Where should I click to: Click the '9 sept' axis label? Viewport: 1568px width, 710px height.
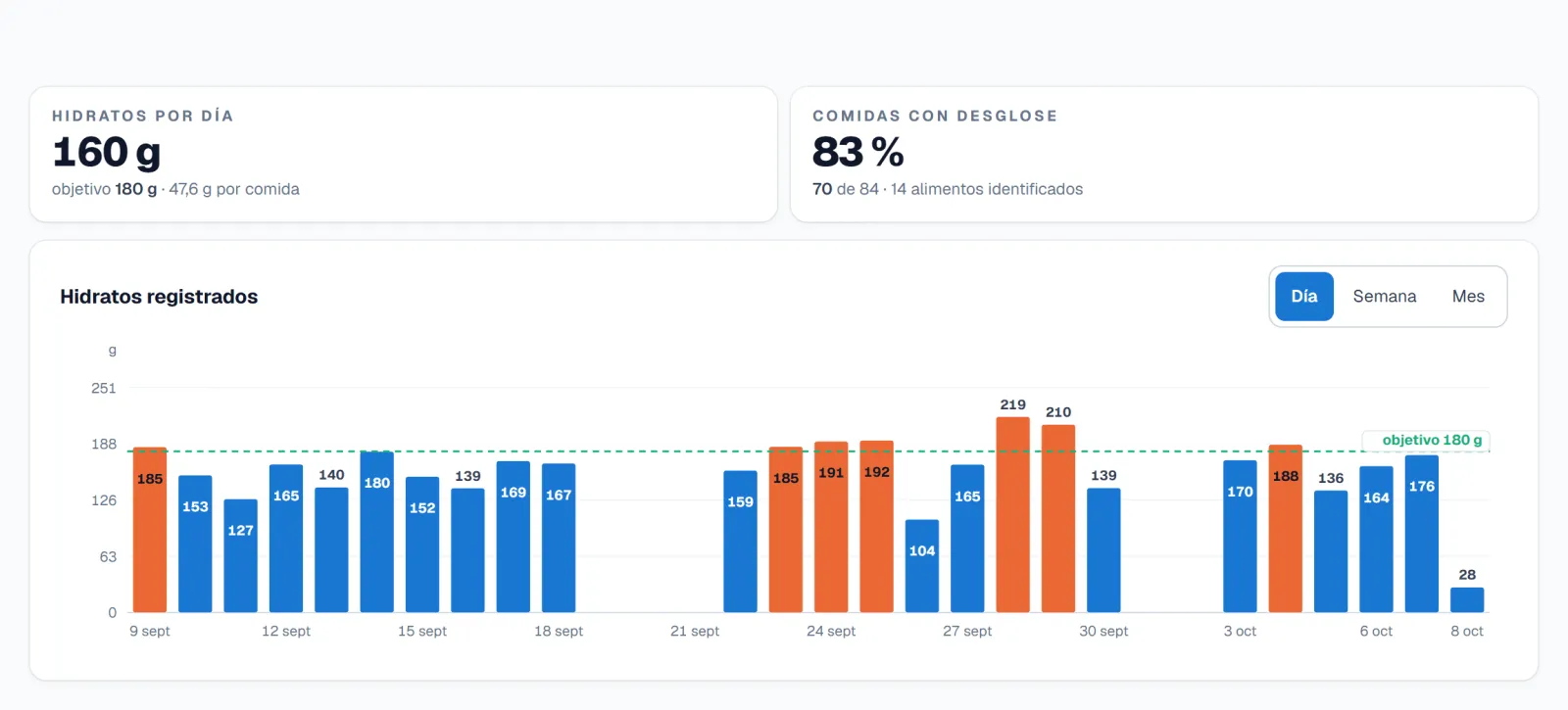pos(150,632)
